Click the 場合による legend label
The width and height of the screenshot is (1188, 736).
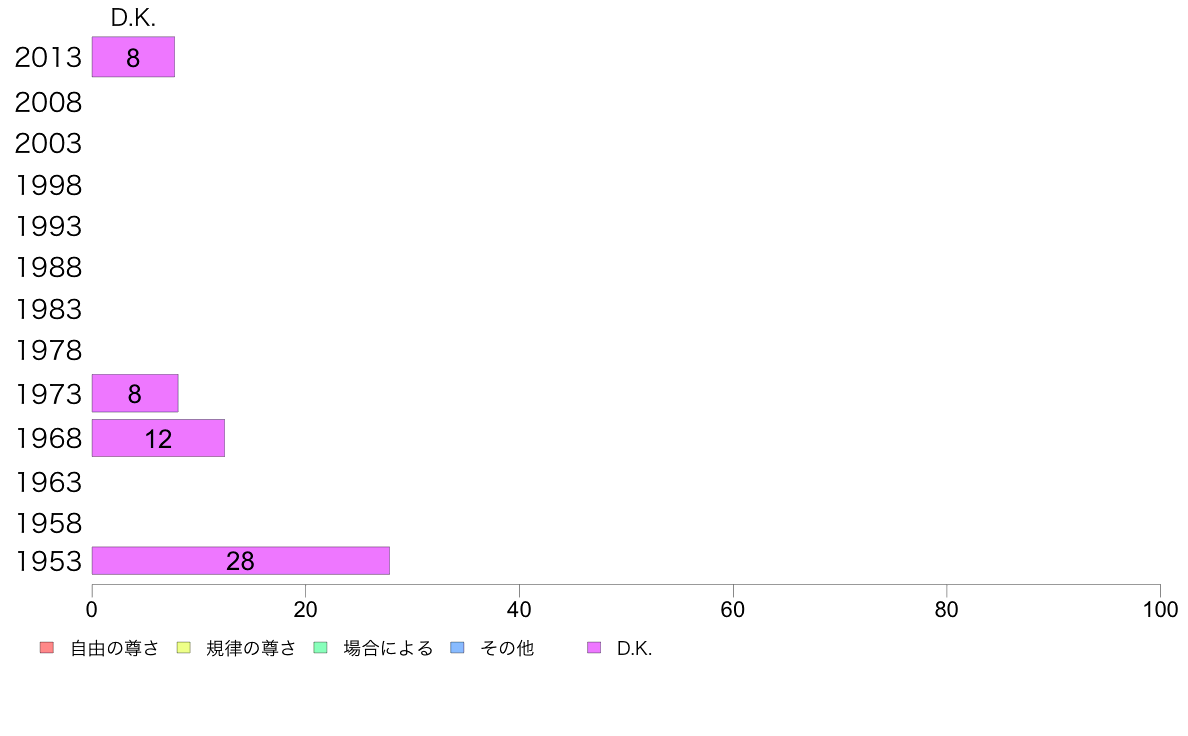coord(388,649)
